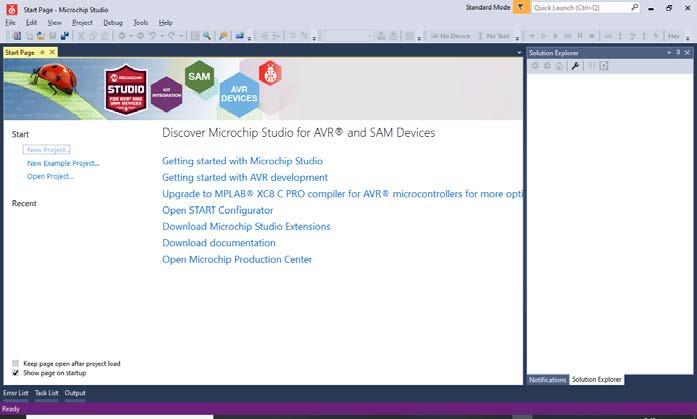697x419 pixels.
Task: Click the Start Debugging play icon
Action: click(555, 36)
